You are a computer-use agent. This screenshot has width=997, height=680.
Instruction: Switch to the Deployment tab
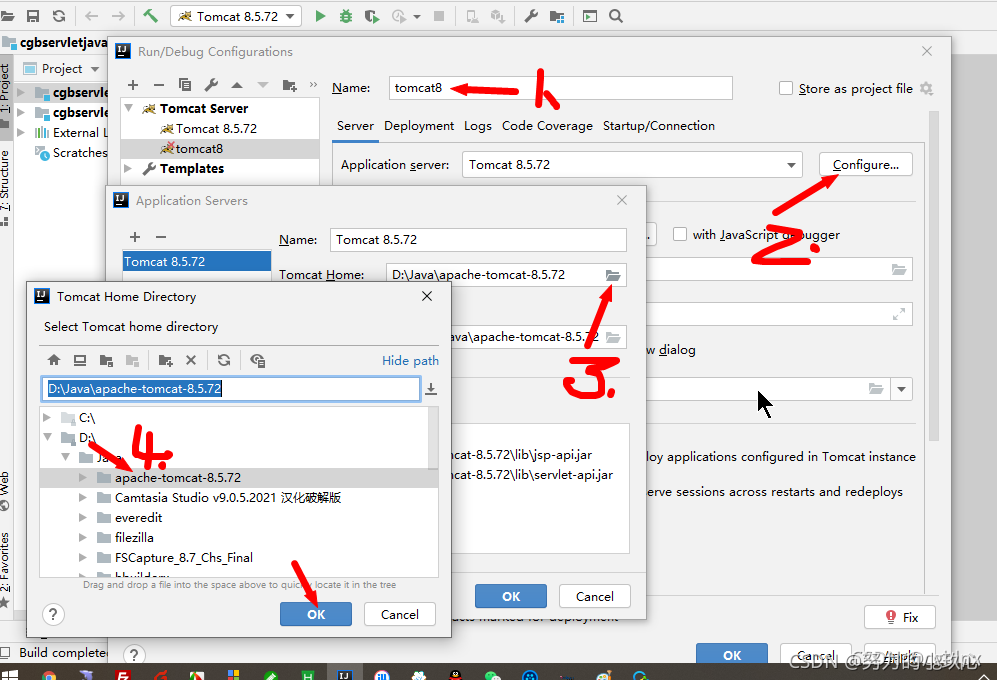418,125
